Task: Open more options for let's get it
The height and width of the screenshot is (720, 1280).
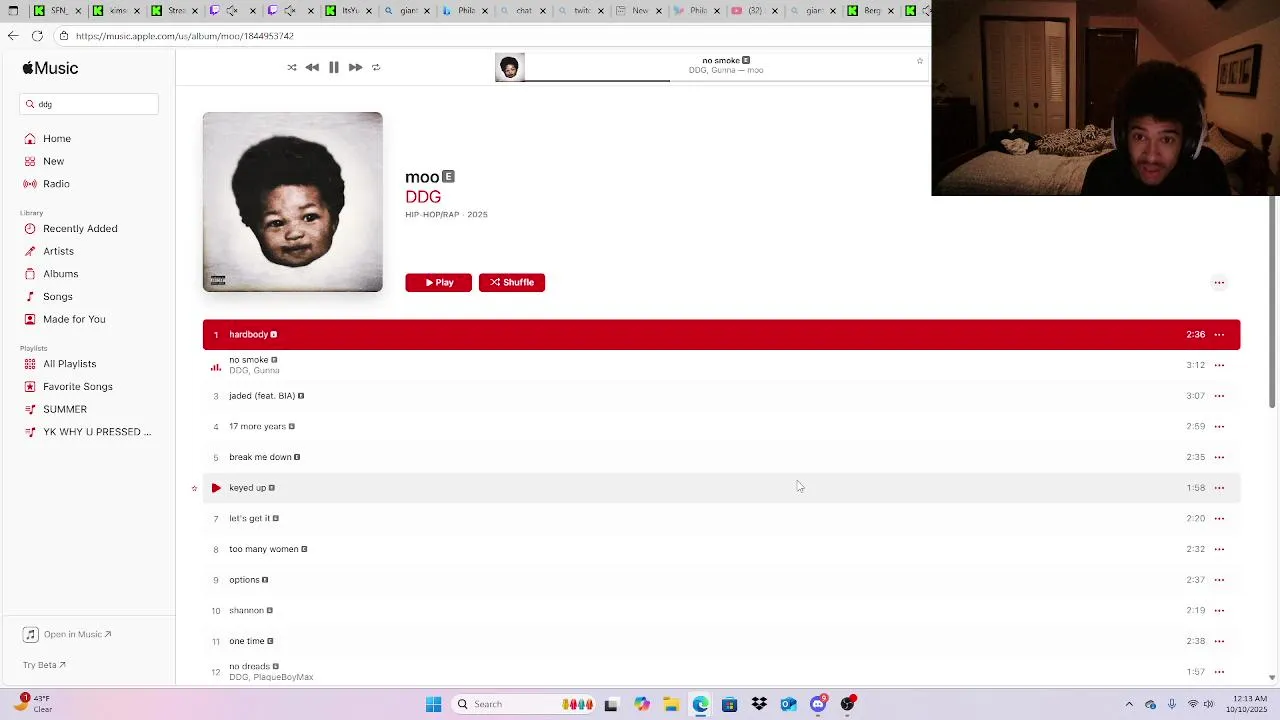Action: point(1219,519)
